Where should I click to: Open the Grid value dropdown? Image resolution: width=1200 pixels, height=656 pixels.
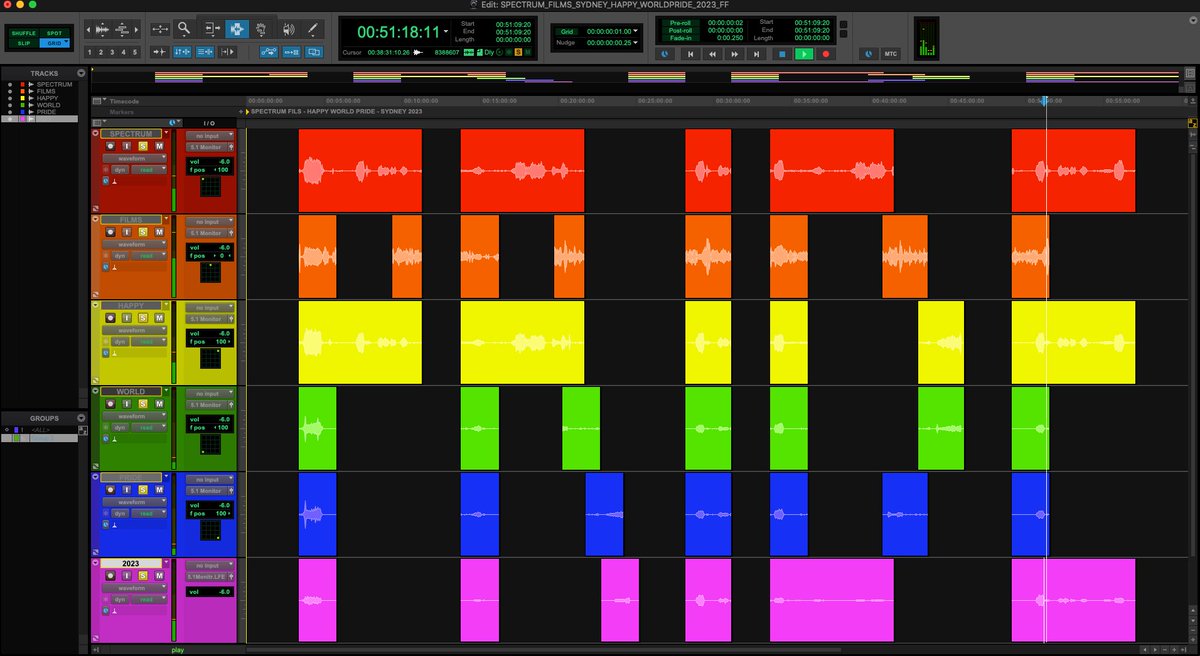pos(635,31)
